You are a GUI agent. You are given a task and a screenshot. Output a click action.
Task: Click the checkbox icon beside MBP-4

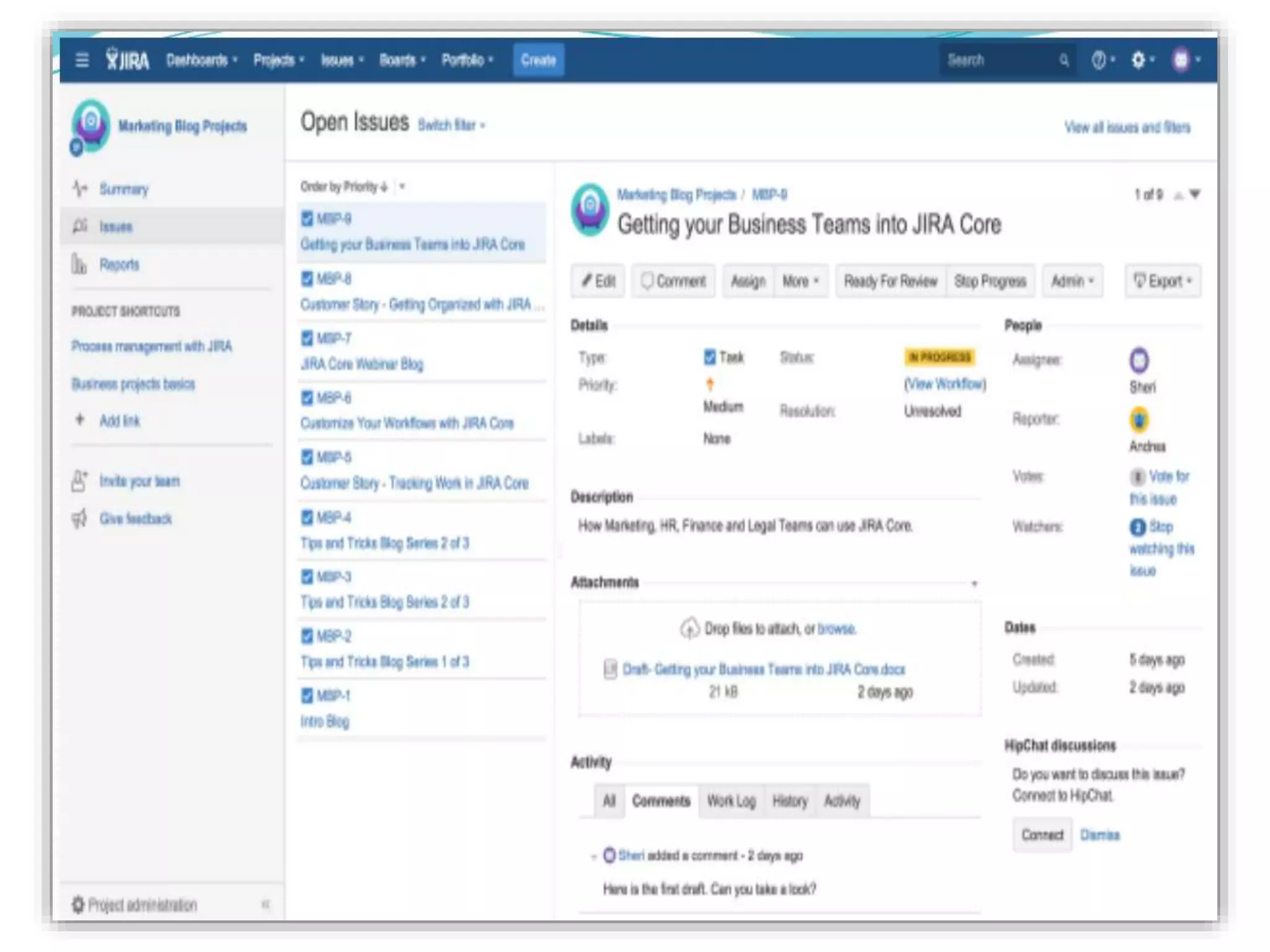[x=307, y=517]
